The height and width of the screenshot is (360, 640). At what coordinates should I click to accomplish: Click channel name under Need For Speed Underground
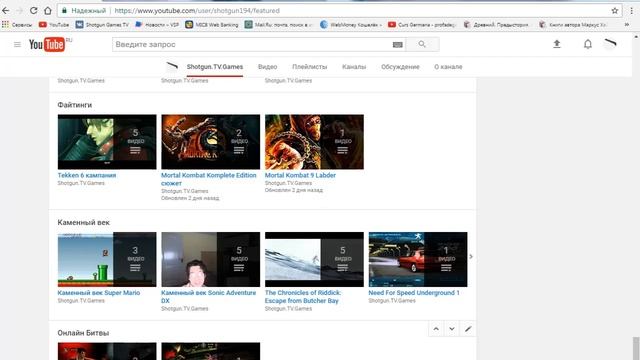coord(392,301)
